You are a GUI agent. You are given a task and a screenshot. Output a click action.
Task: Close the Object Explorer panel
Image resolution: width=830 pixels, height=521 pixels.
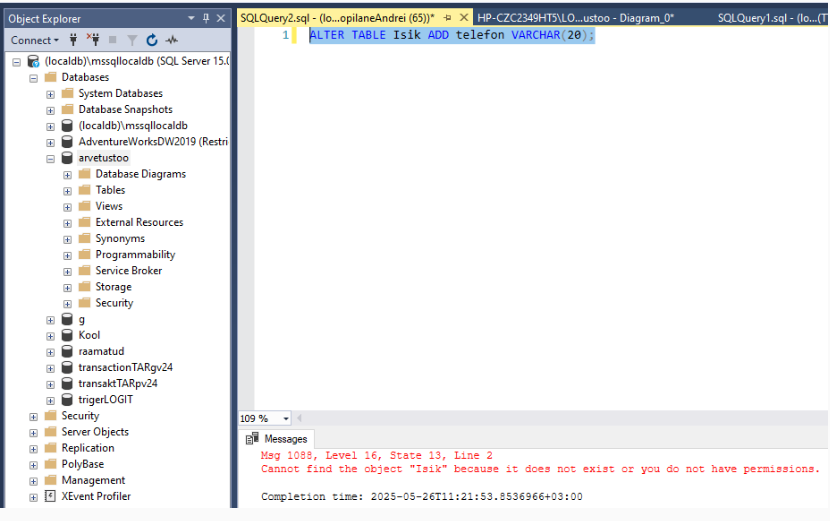coord(221,18)
